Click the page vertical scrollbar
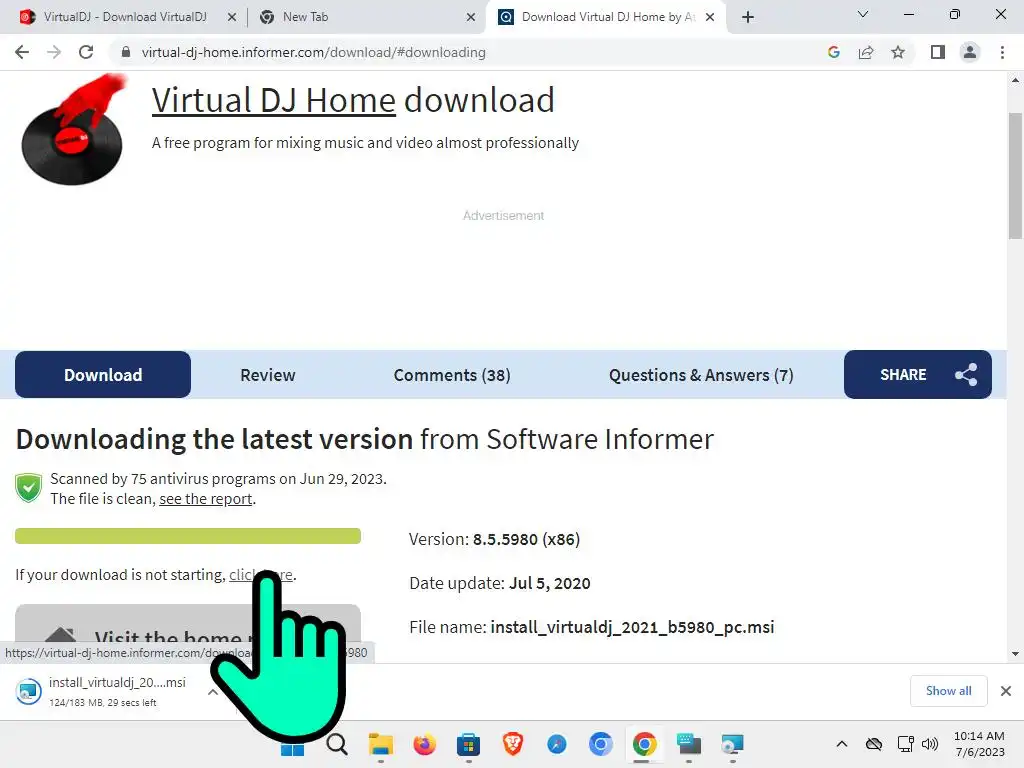This screenshot has height=768, width=1024. click(x=1015, y=175)
